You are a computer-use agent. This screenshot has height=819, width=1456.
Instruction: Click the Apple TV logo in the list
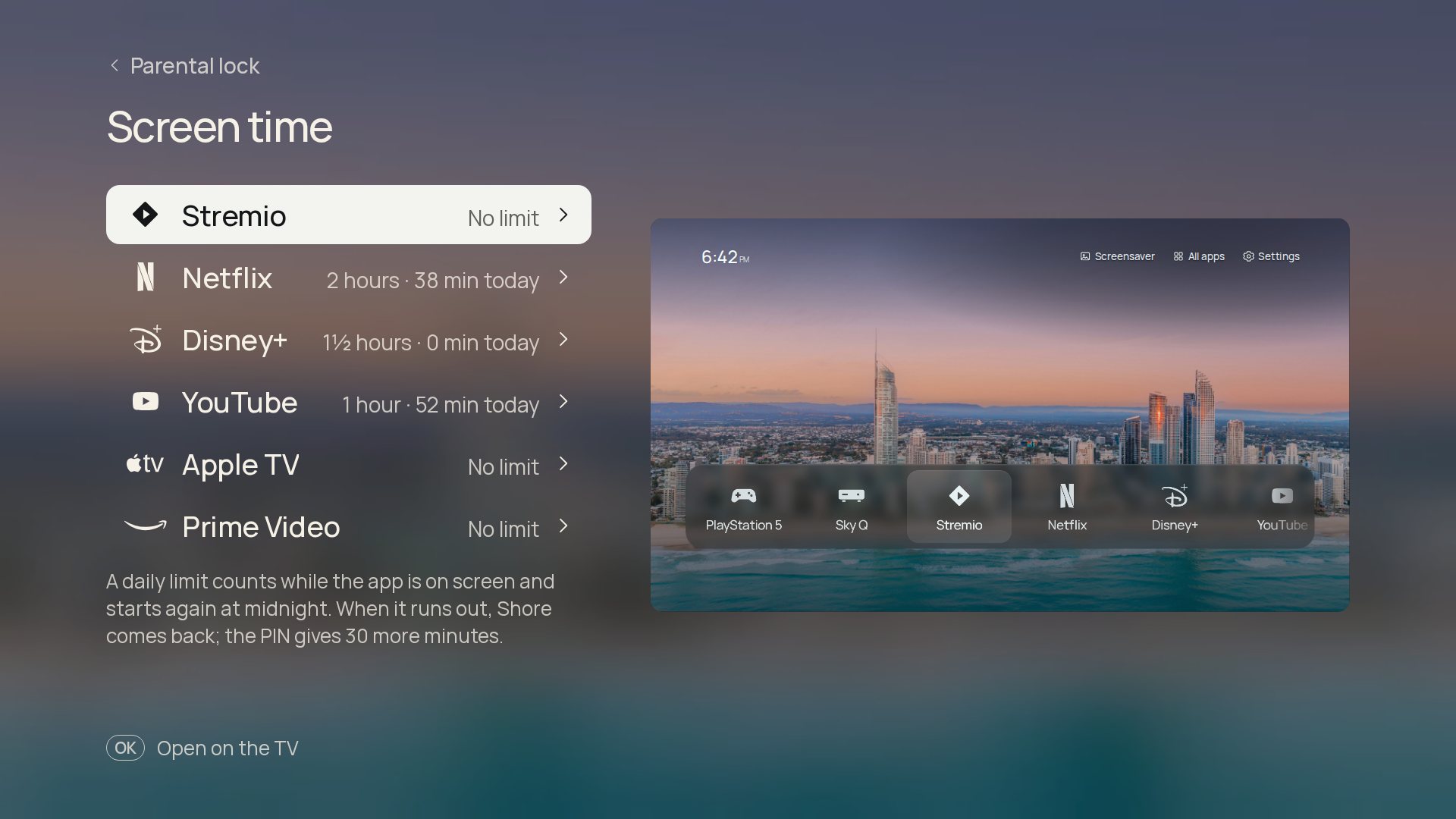(145, 463)
